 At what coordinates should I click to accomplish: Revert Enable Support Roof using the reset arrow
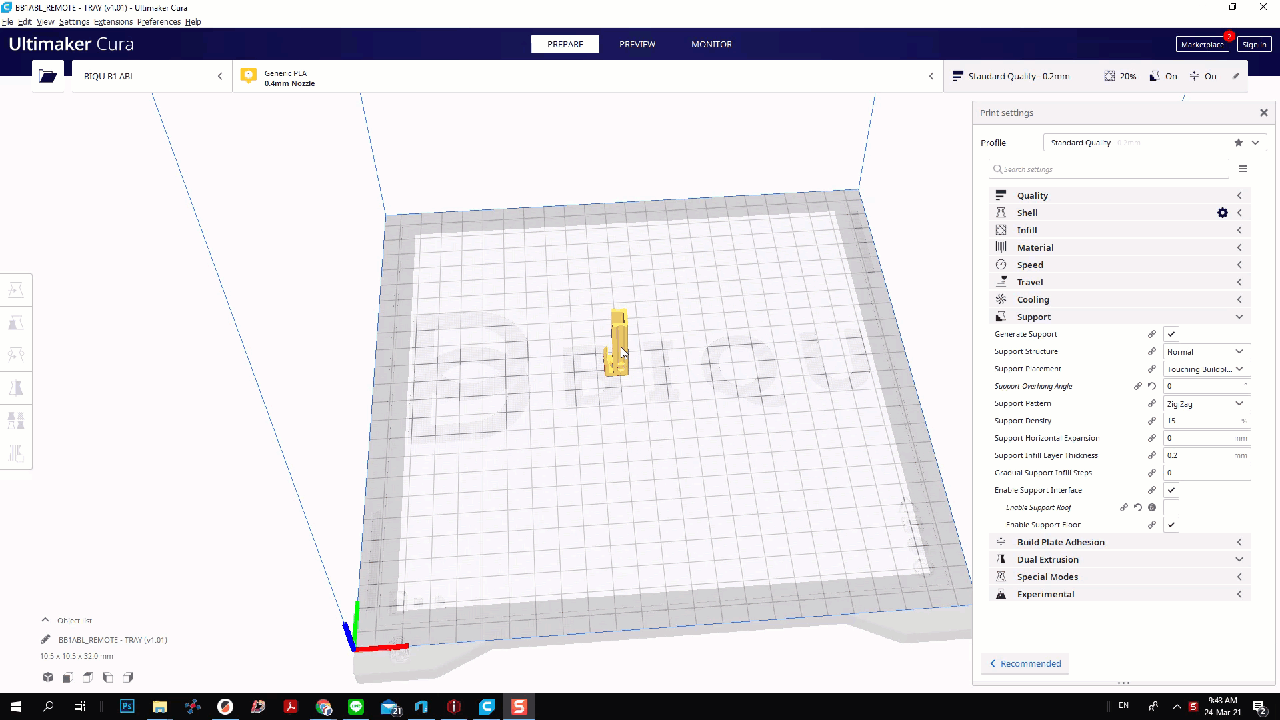pos(1138,508)
